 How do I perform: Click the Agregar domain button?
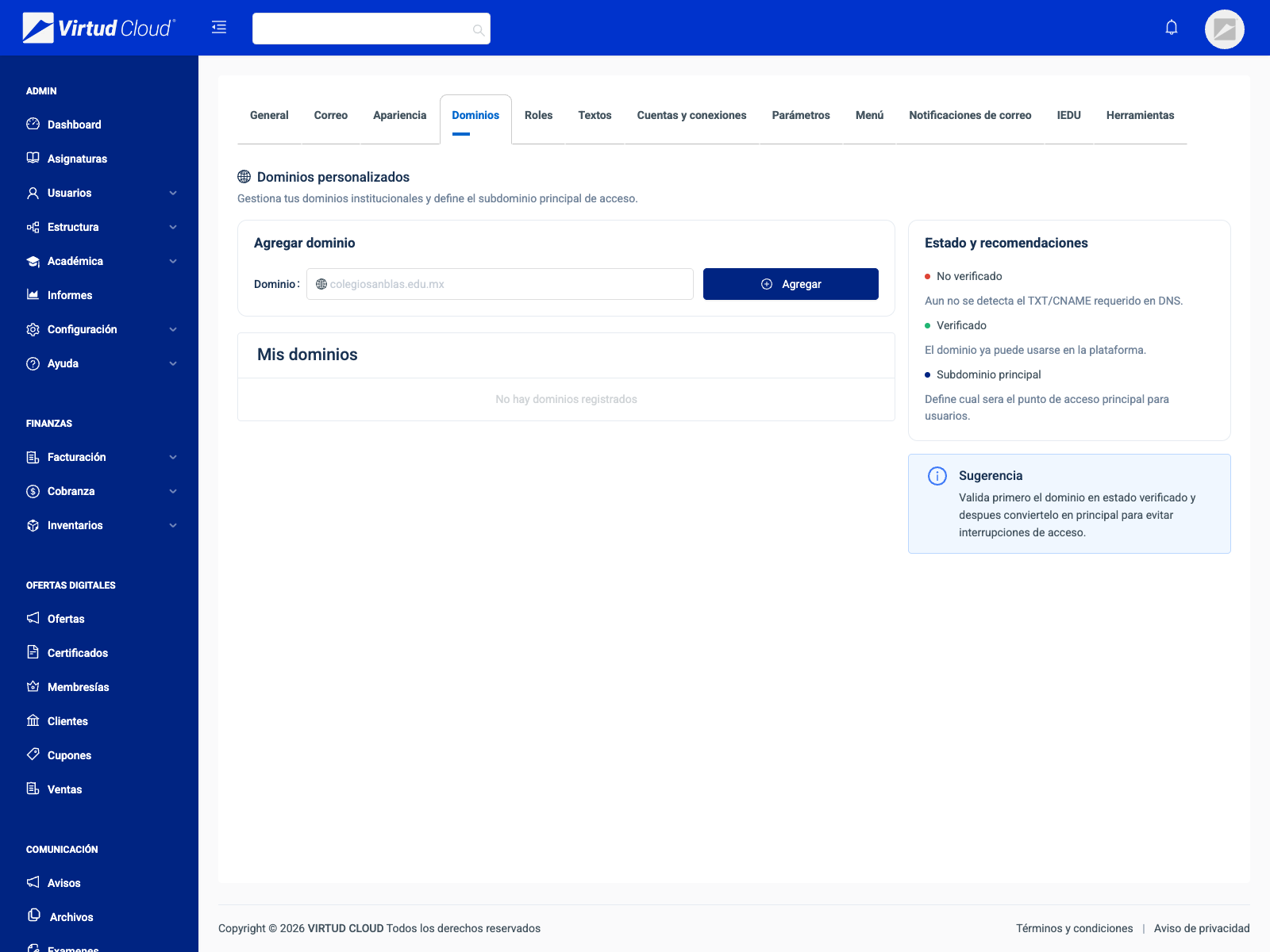tap(791, 284)
